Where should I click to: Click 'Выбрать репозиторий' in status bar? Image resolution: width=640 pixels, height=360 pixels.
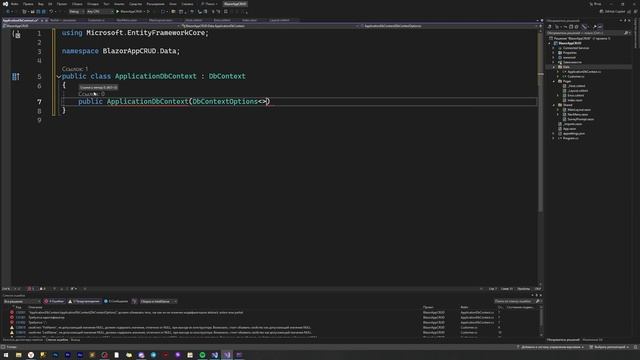(x=609, y=347)
